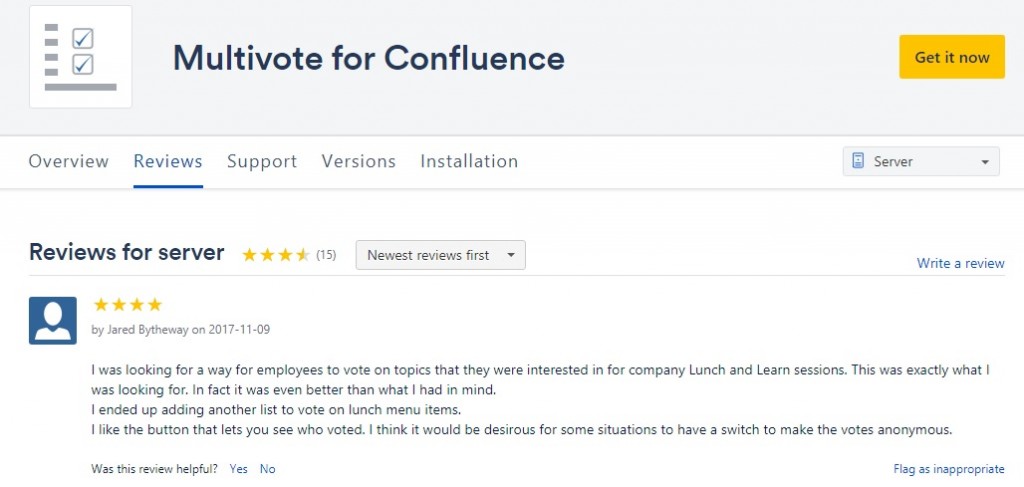Click the Reviews for server heading
The height and width of the screenshot is (487, 1024).
click(126, 252)
